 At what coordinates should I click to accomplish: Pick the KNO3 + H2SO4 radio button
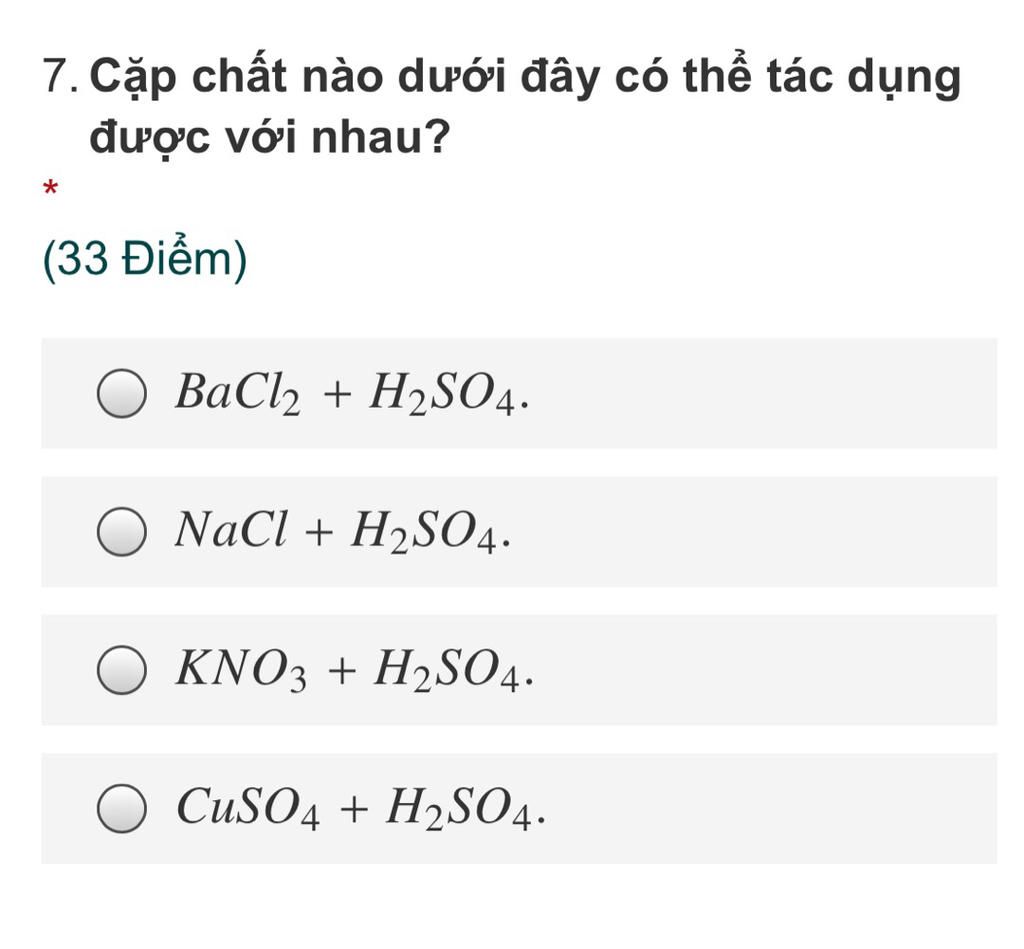[121, 669]
